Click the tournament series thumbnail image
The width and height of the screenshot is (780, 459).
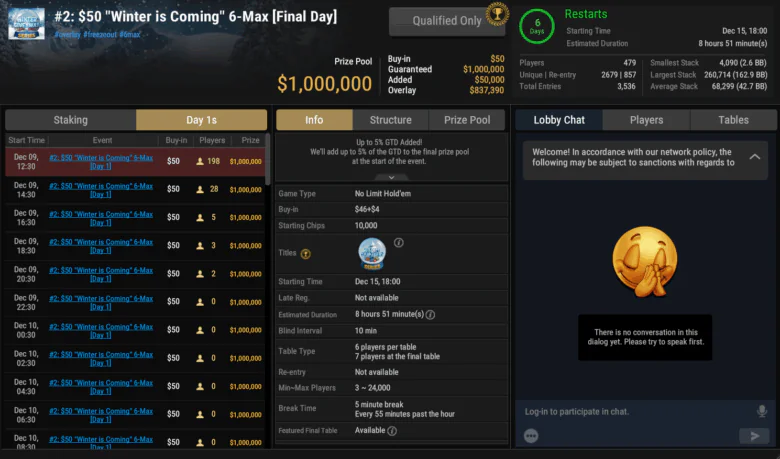pyautogui.click(x=26, y=23)
